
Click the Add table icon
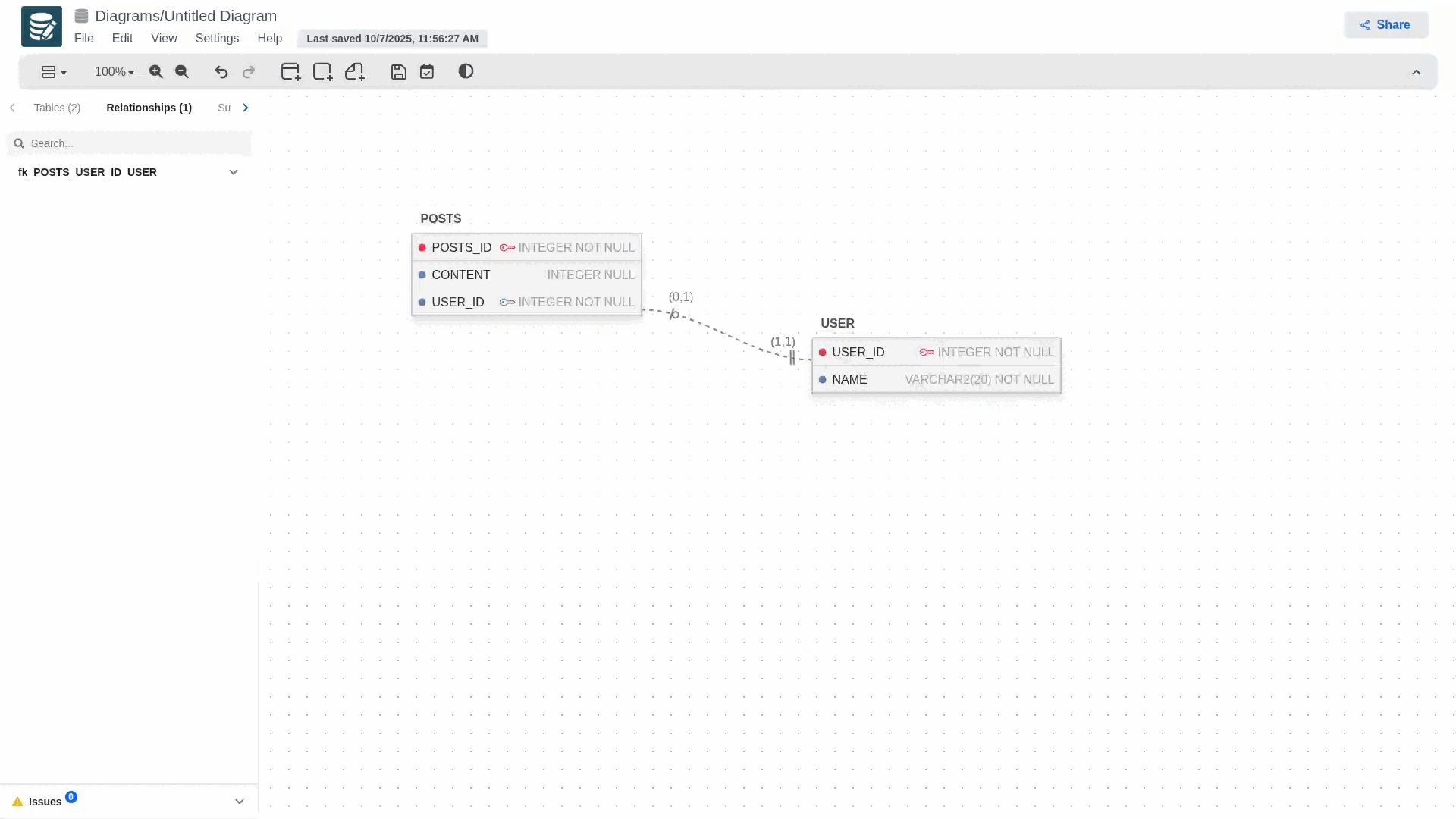tap(290, 72)
